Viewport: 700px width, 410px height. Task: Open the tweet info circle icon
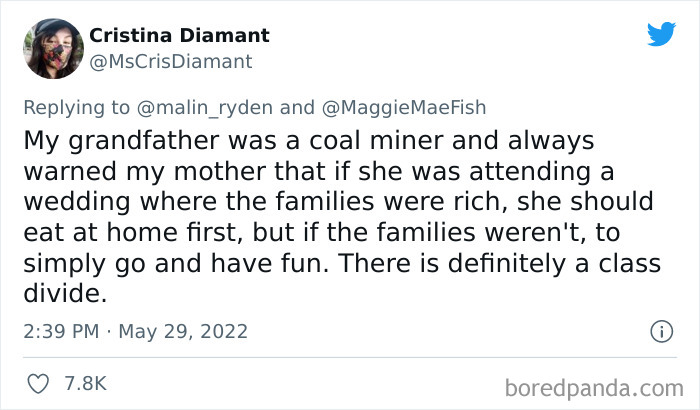(660, 330)
